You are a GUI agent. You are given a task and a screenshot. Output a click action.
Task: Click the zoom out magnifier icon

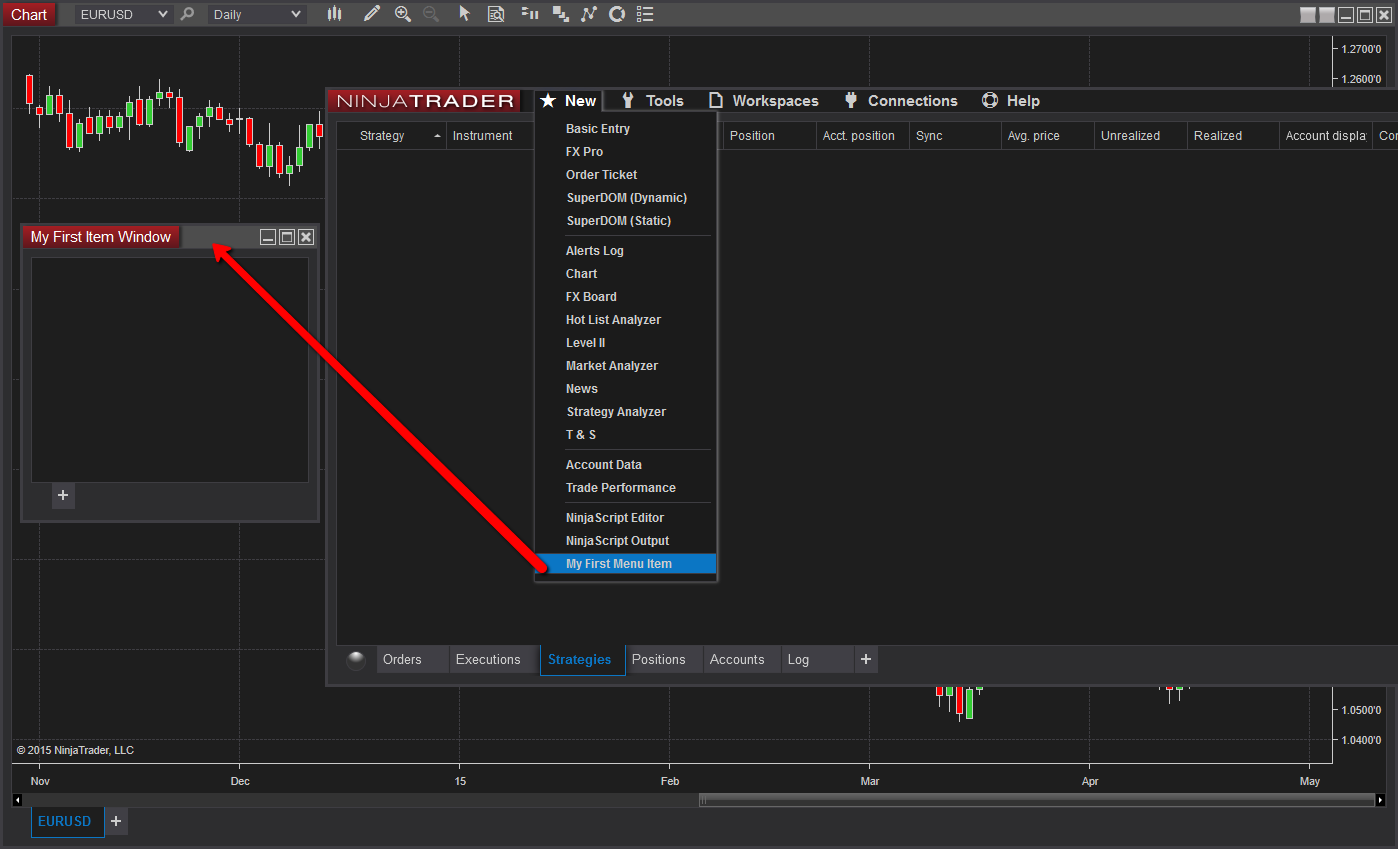pos(431,14)
